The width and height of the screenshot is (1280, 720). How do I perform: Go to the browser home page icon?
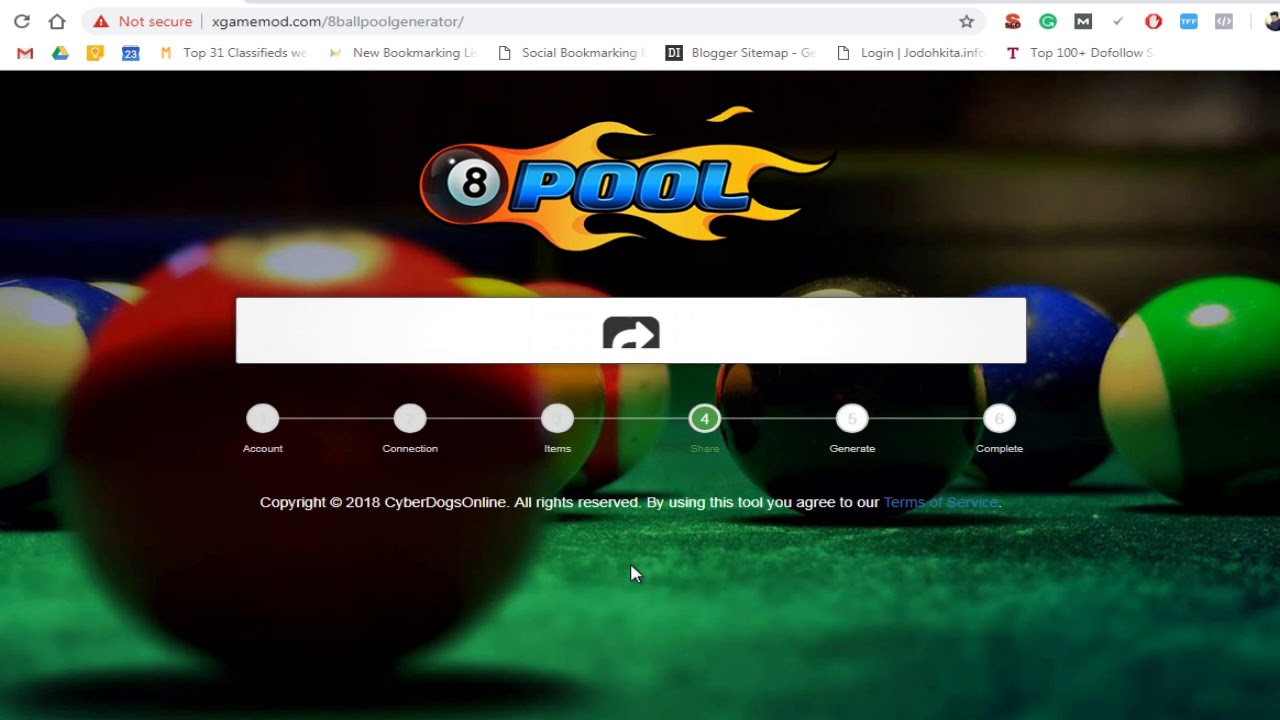point(57,21)
